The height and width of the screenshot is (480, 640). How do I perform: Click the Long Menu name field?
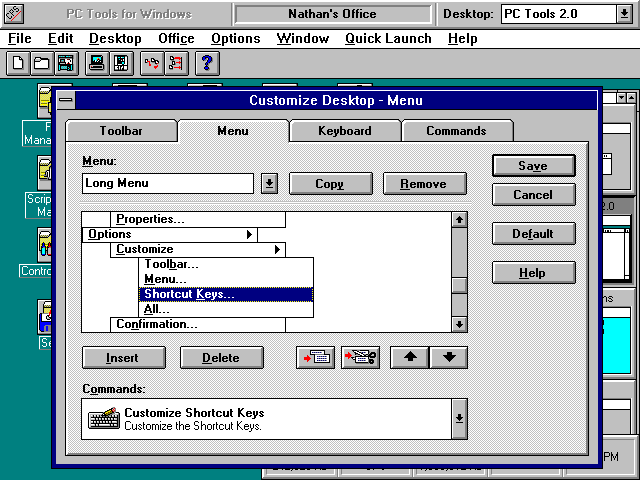tap(168, 184)
